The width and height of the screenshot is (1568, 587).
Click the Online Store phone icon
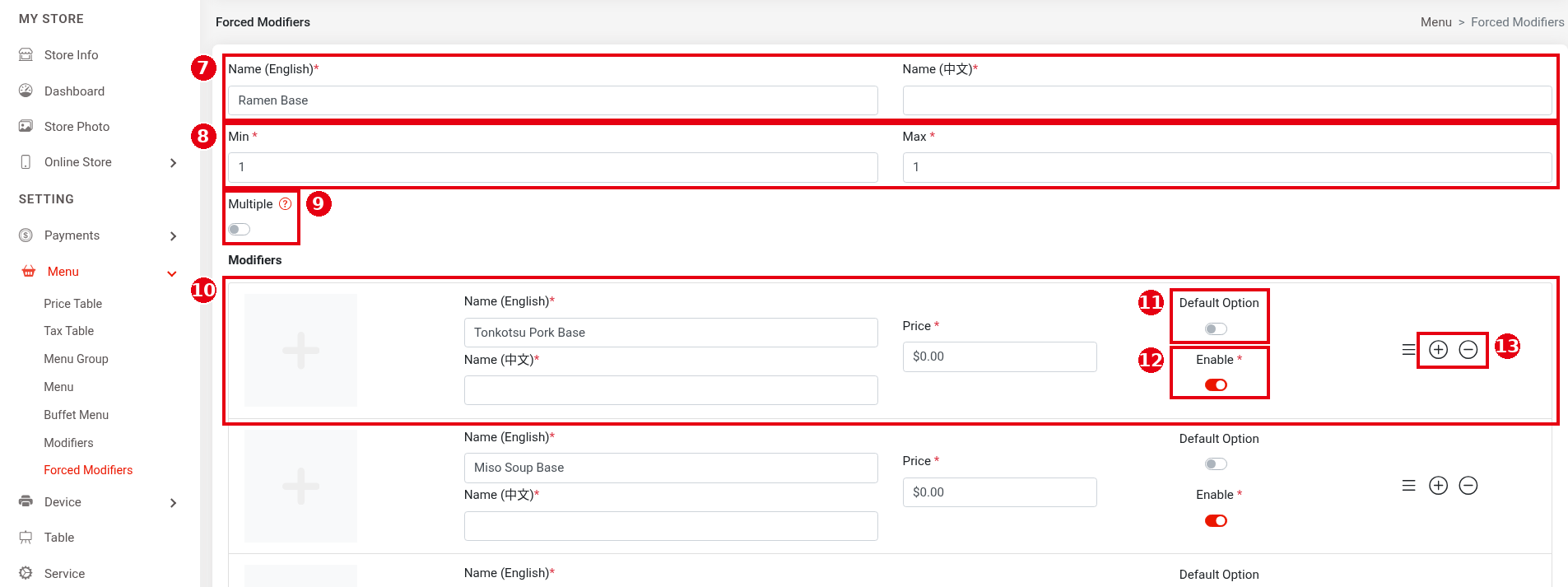(26, 161)
